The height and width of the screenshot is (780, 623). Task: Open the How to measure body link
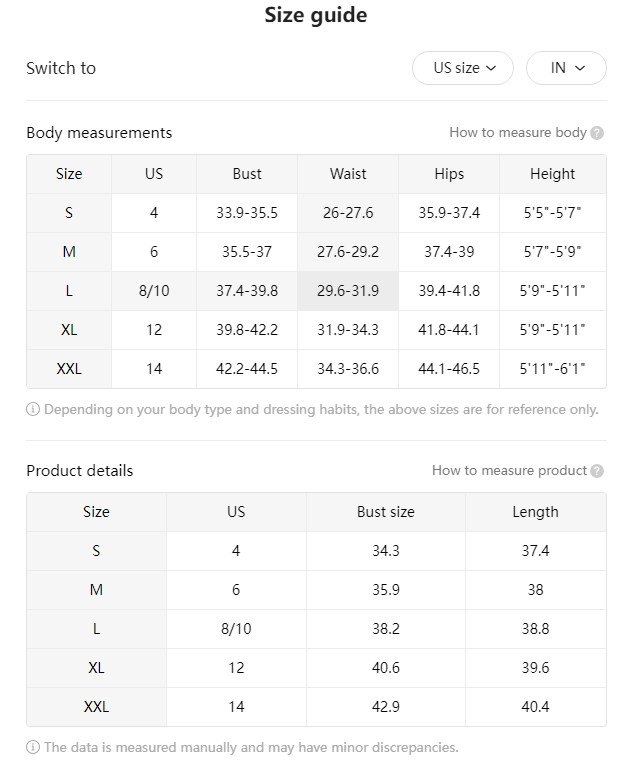[518, 132]
